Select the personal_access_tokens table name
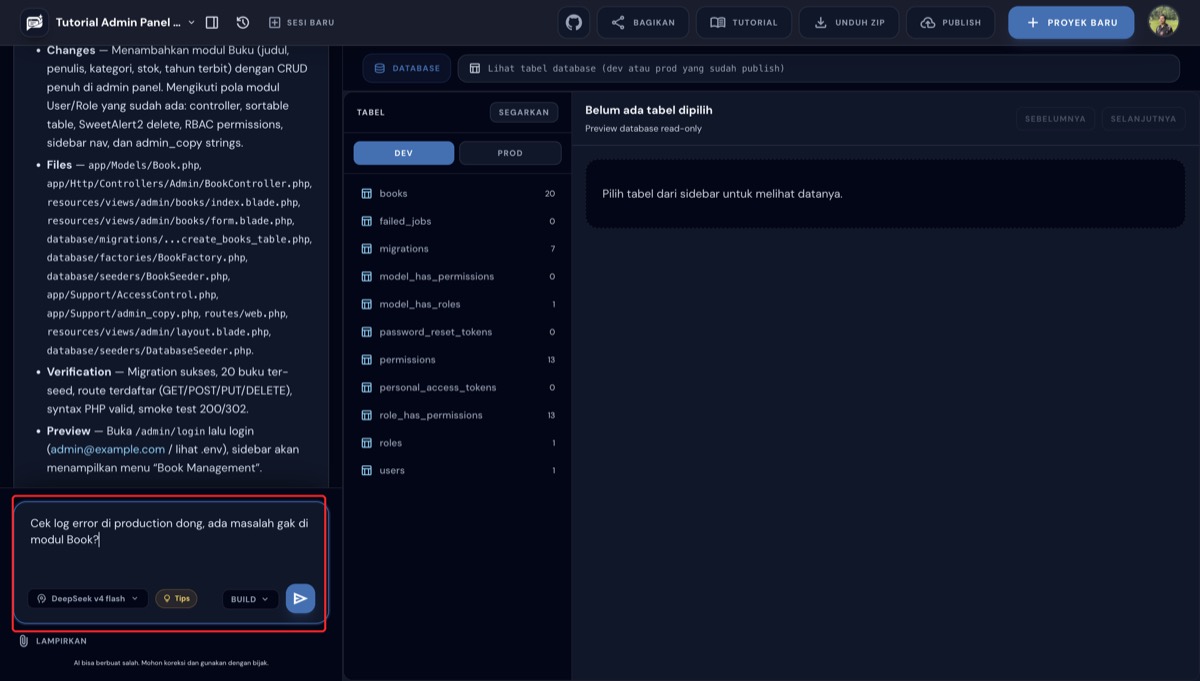Image resolution: width=1200 pixels, height=681 pixels. 437,387
